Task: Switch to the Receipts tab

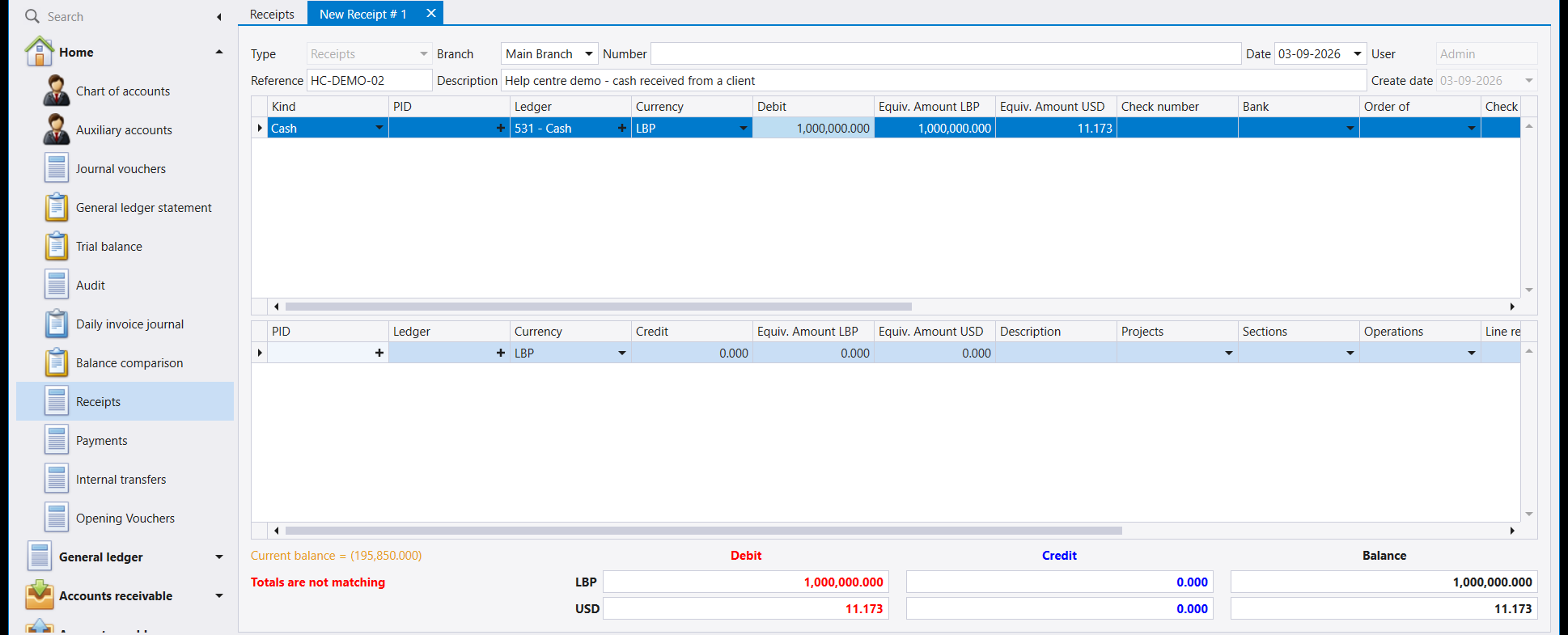Action: [x=272, y=14]
